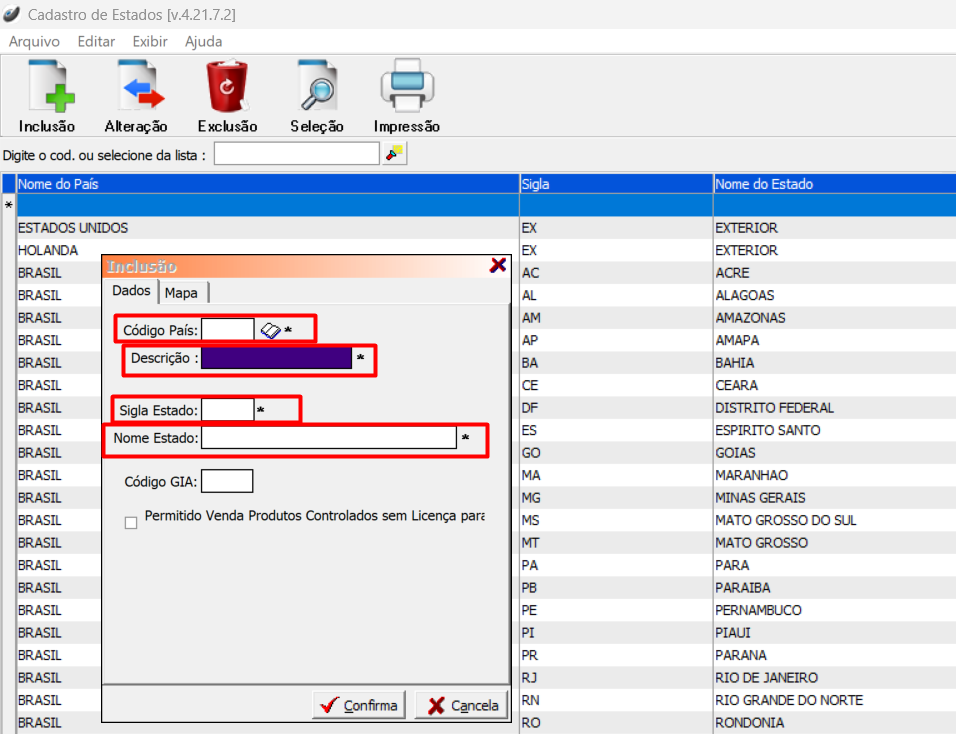Click the Nome Estado input field
Screen dimensions: 956x734
[328, 438]
